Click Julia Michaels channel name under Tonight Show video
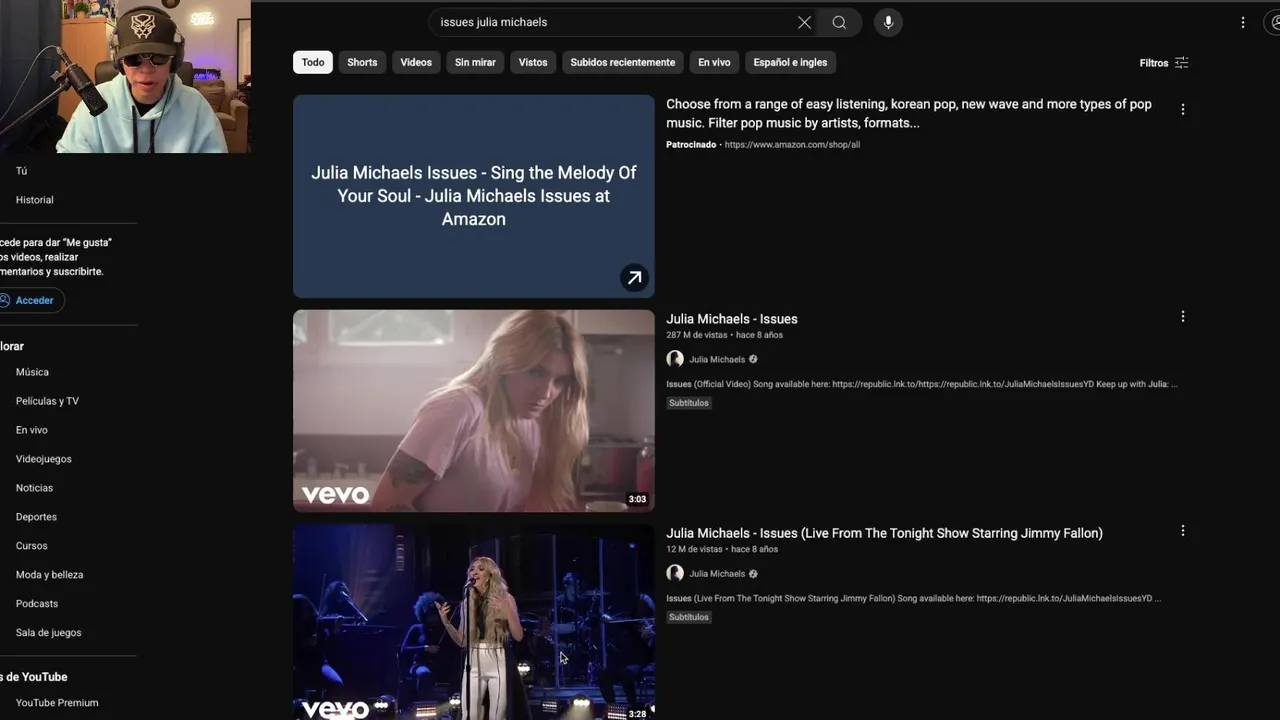1280x720 pixels. tap(717, 574)
